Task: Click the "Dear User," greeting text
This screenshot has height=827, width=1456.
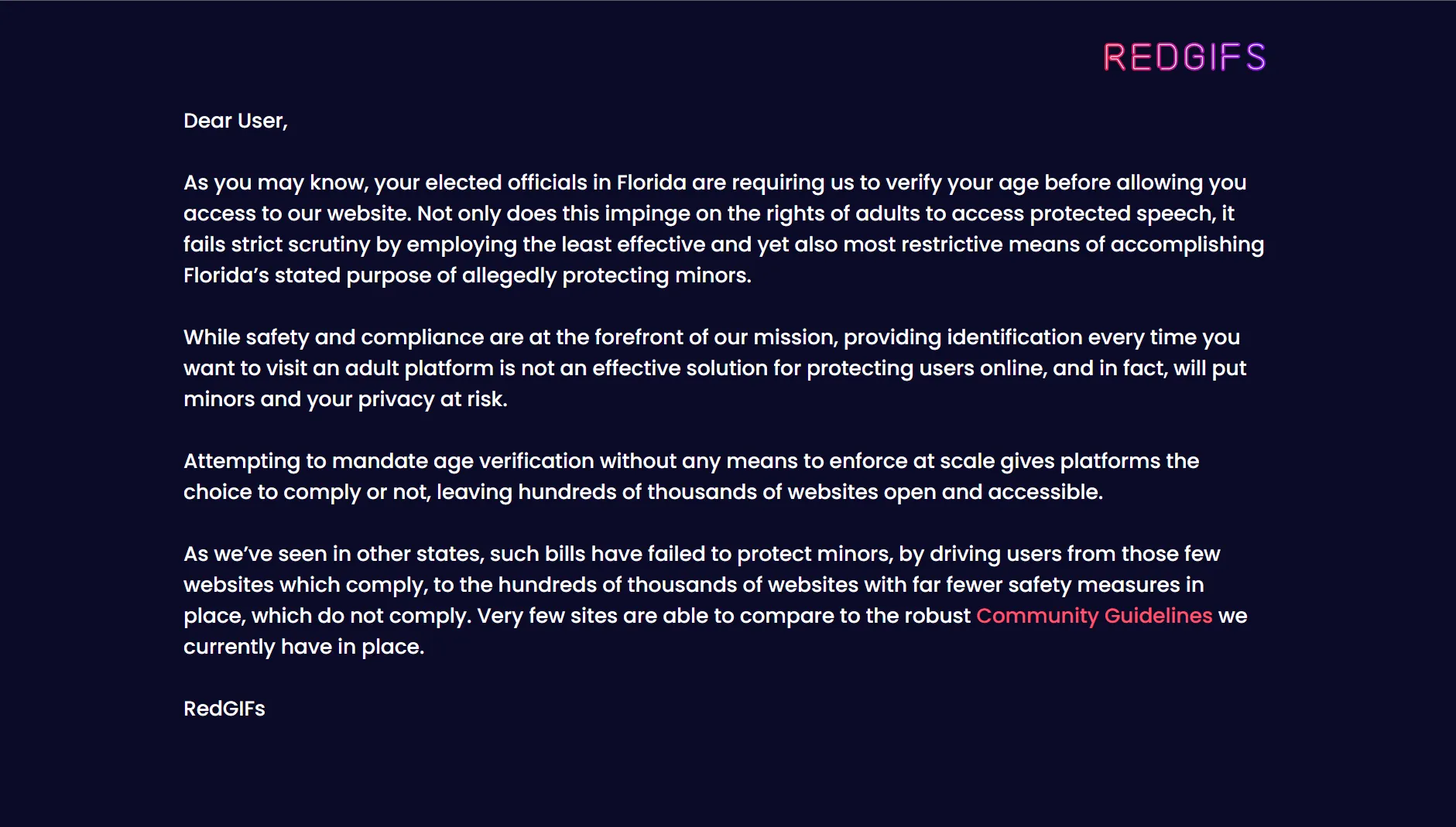Action: pos(235,121)
